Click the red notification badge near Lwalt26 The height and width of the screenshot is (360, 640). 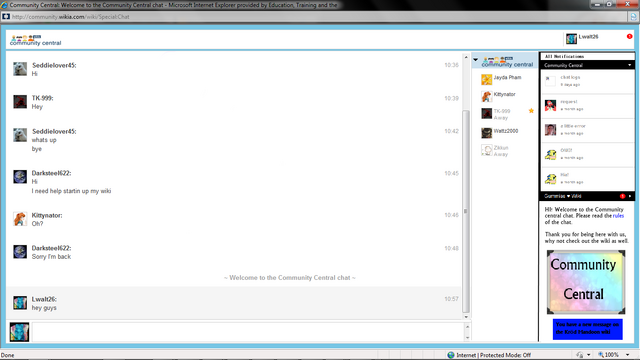pos(629,36)
